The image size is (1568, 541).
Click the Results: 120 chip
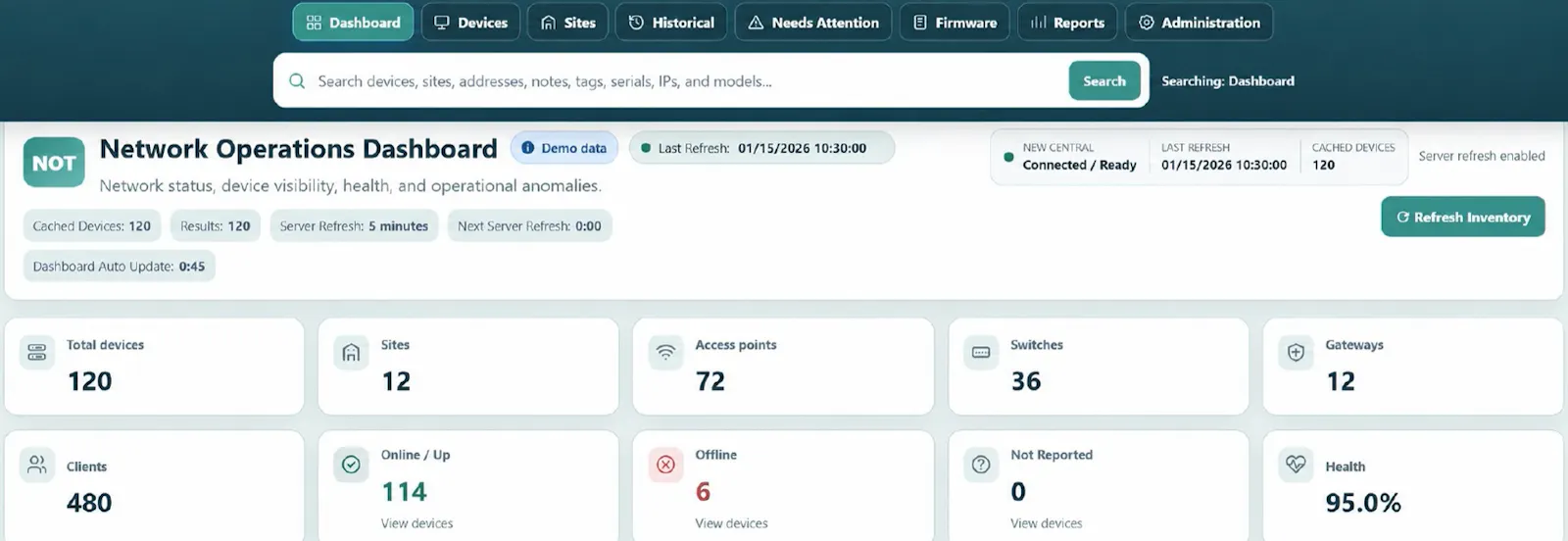click(216, 225)
